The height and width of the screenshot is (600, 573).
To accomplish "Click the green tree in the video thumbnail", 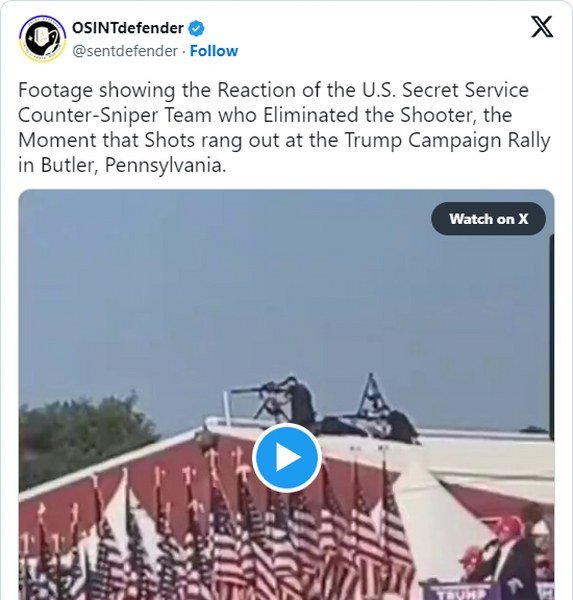I will point(84,434).
